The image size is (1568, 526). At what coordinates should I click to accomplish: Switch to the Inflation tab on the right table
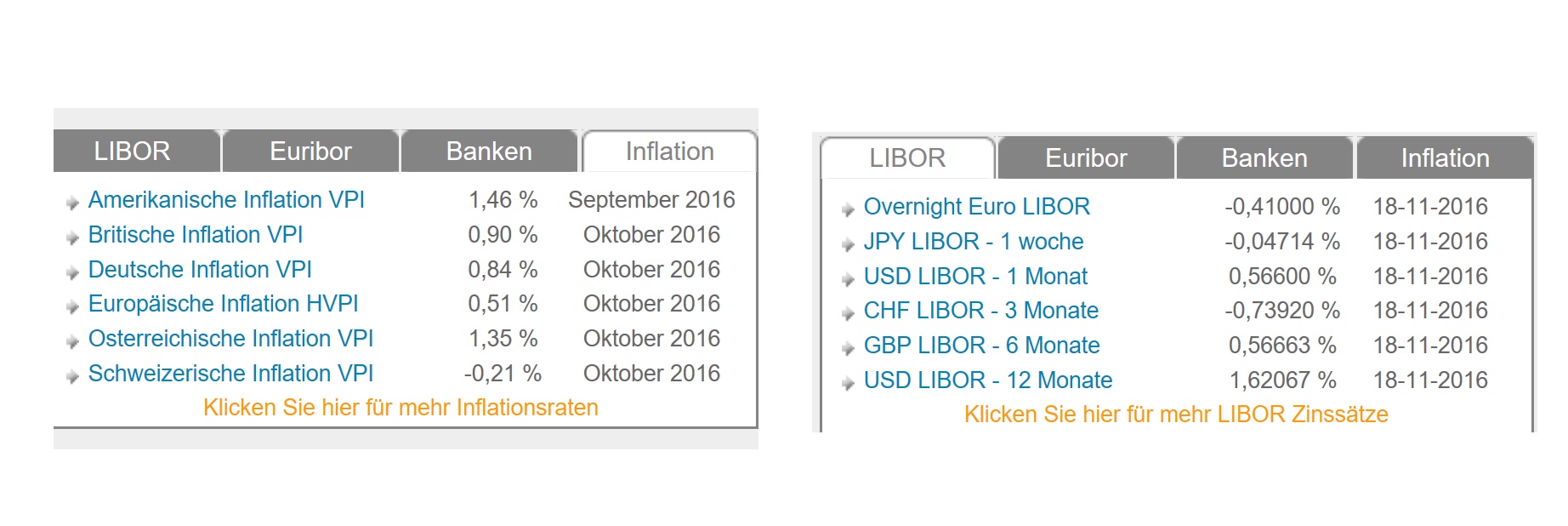point(1443,157)
